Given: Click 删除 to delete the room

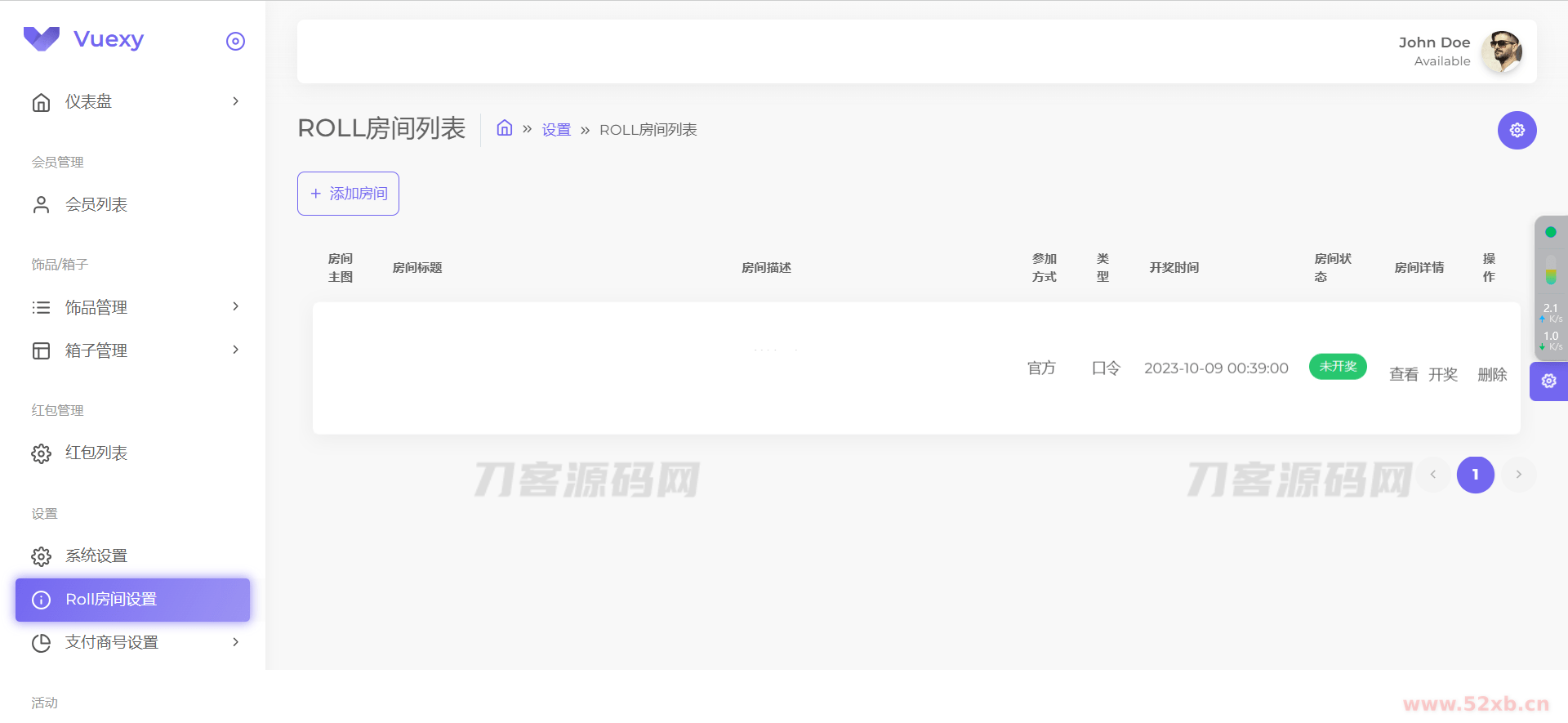Looking at the screenshot, I should click(x=1491, y=374).
